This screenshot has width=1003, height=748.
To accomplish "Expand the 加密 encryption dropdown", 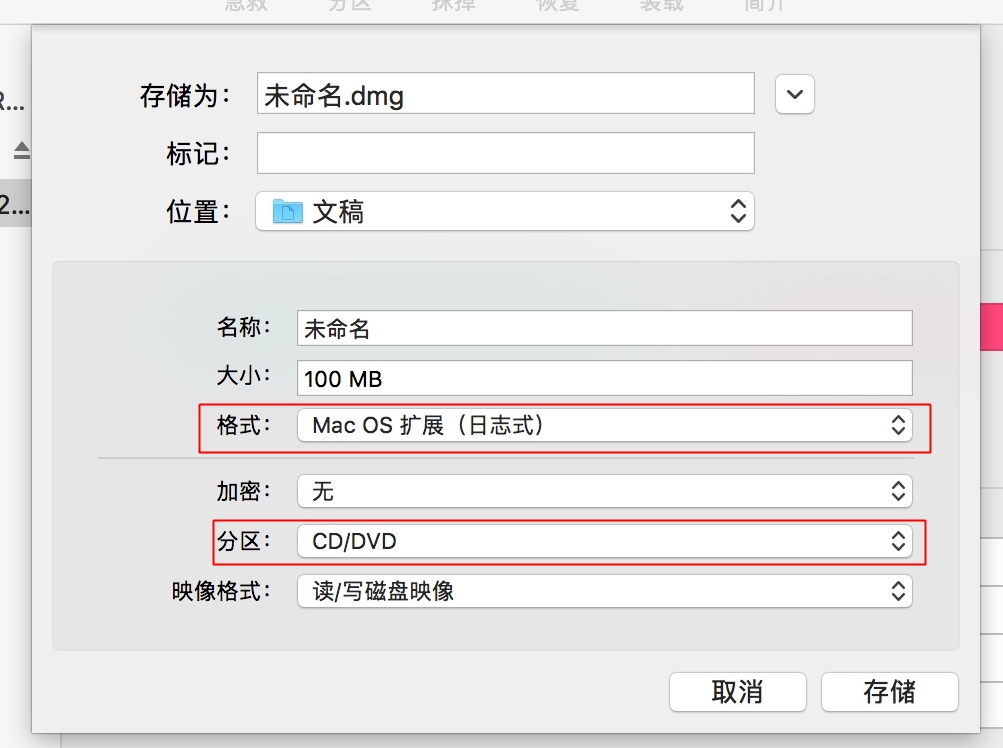I will click(x=604, y=491).
